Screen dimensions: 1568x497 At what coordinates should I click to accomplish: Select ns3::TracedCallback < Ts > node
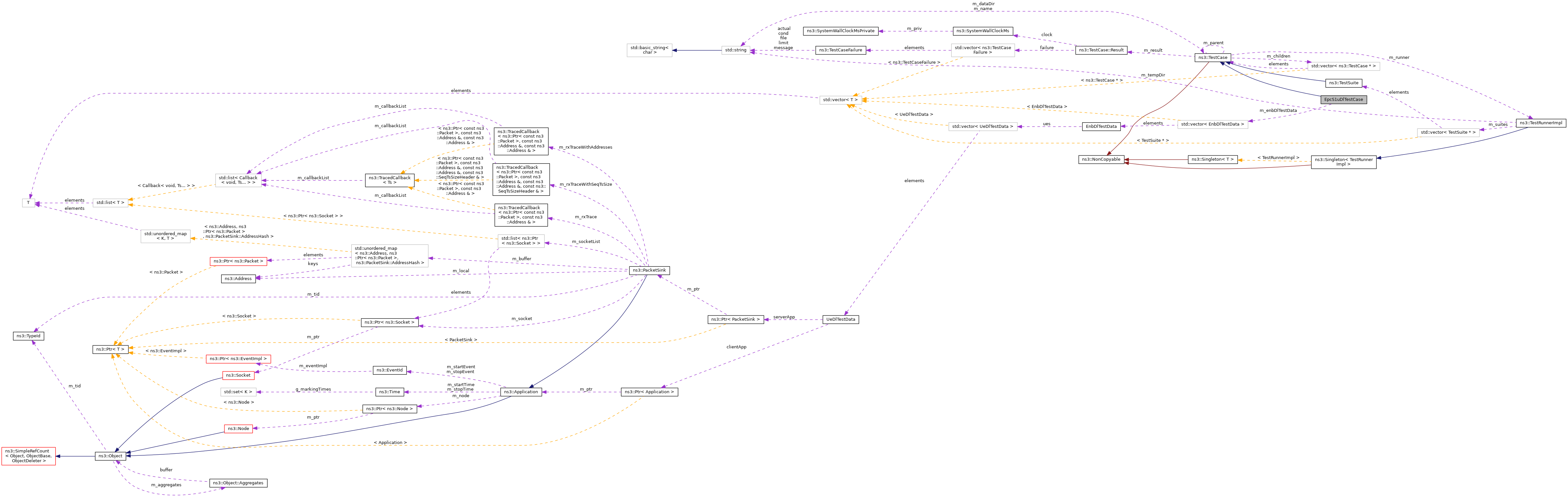click(390, 180)
